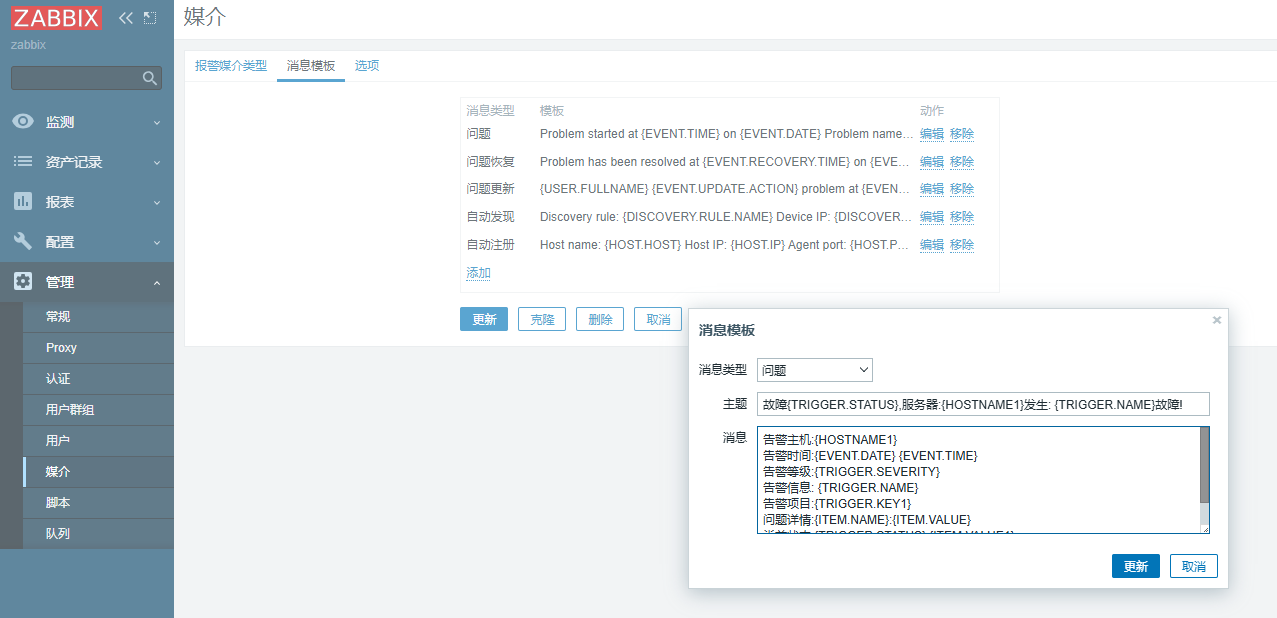1277x618 pixels.
Task: Click 编辑 for the 自动注册 row
Action: coord(932,245)
